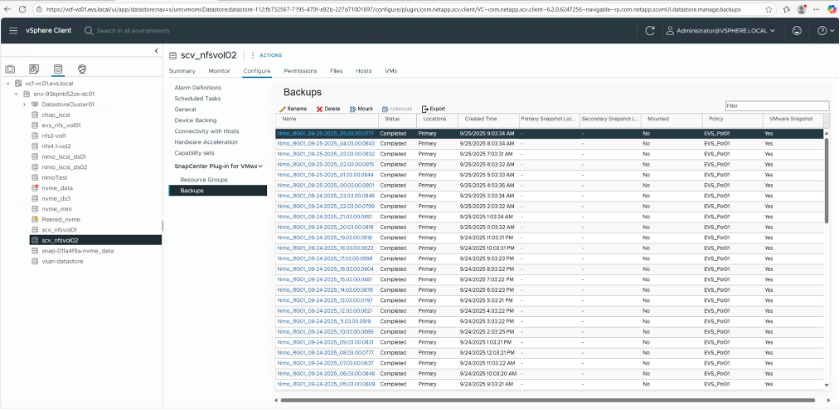Switch to the Networking inventory view icon
The height and width of the screenshot is (410, 840).
click(81, 69)
